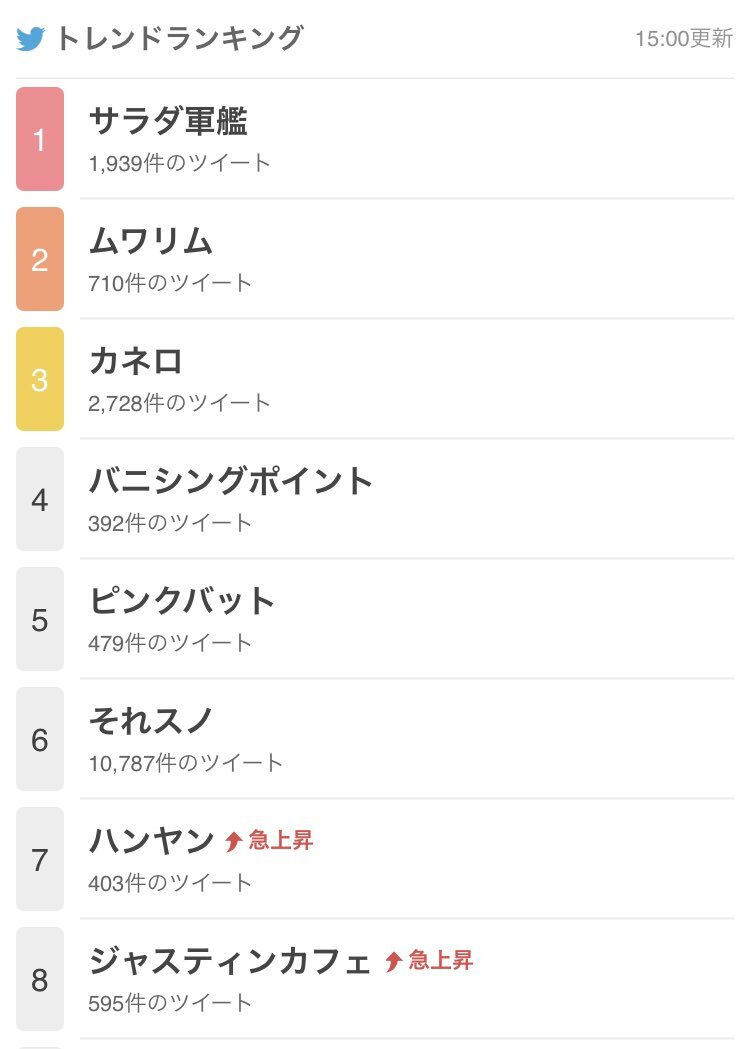This screenshot has height=1049, width=750.
Task: Click 急上昇 label next to ハンヤン
Action: point(280,840)
